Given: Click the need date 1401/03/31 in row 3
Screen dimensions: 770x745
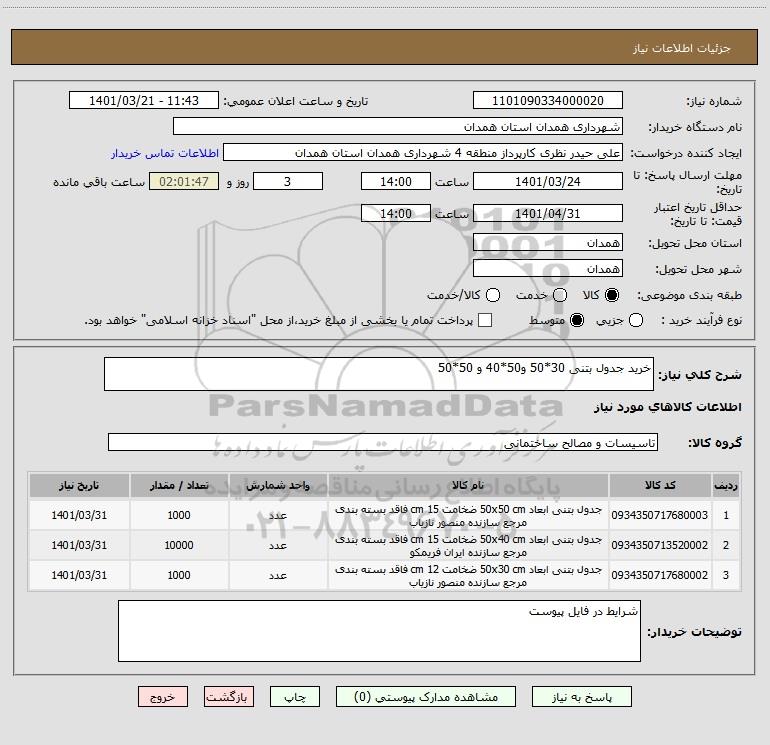Looking at the screenshot, I should pyautogui.click(x=79, y=575).
